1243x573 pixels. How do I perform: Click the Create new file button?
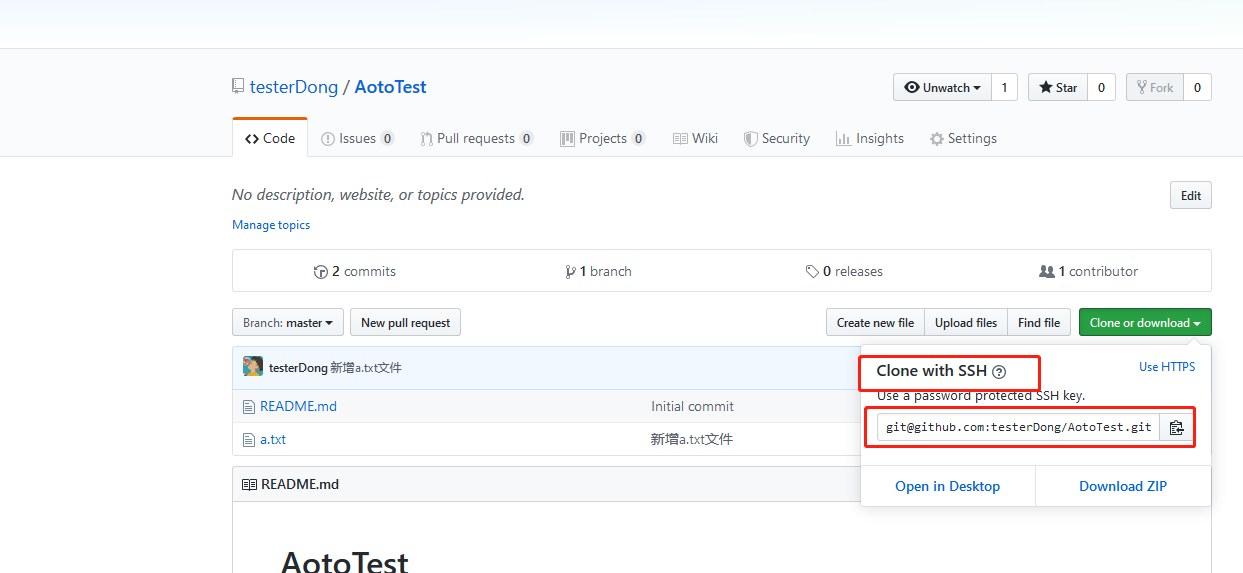pos(875,322)
